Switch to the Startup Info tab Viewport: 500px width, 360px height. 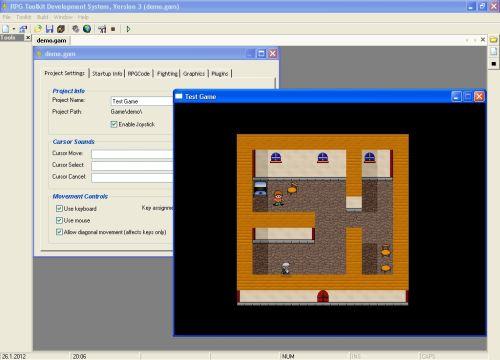107,73
